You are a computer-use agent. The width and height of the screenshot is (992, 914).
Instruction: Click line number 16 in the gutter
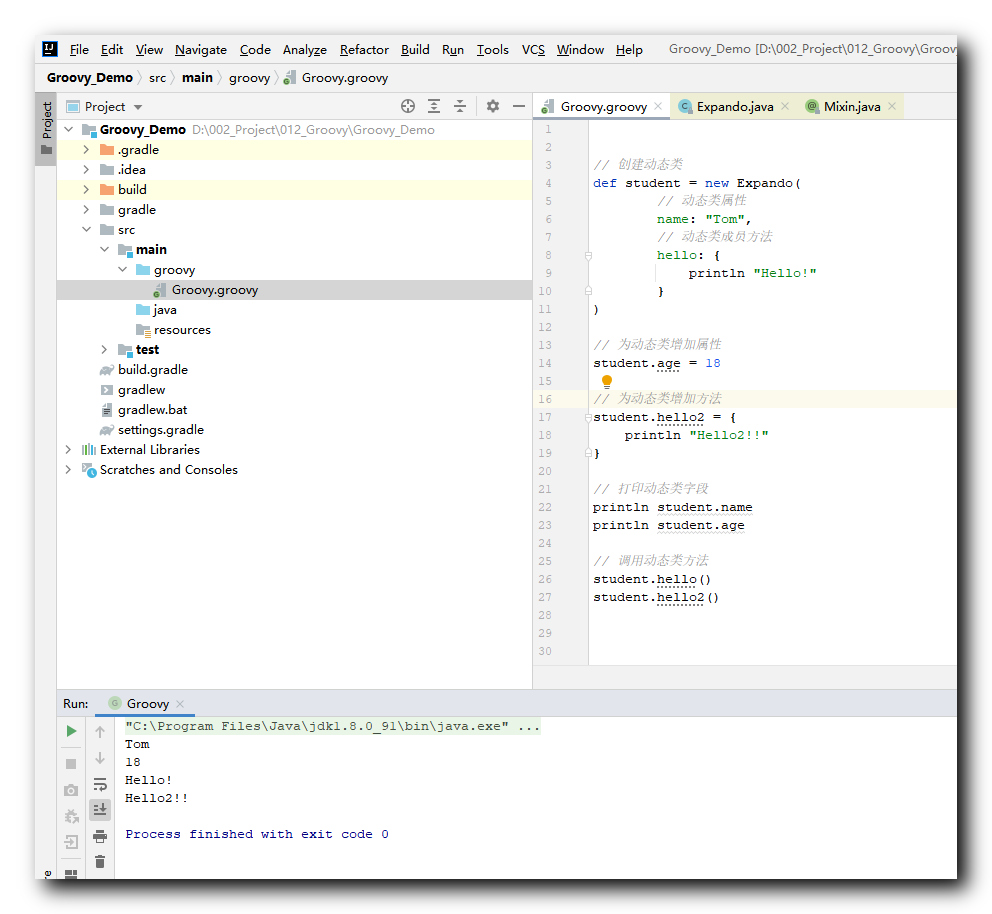coord(545,399)
